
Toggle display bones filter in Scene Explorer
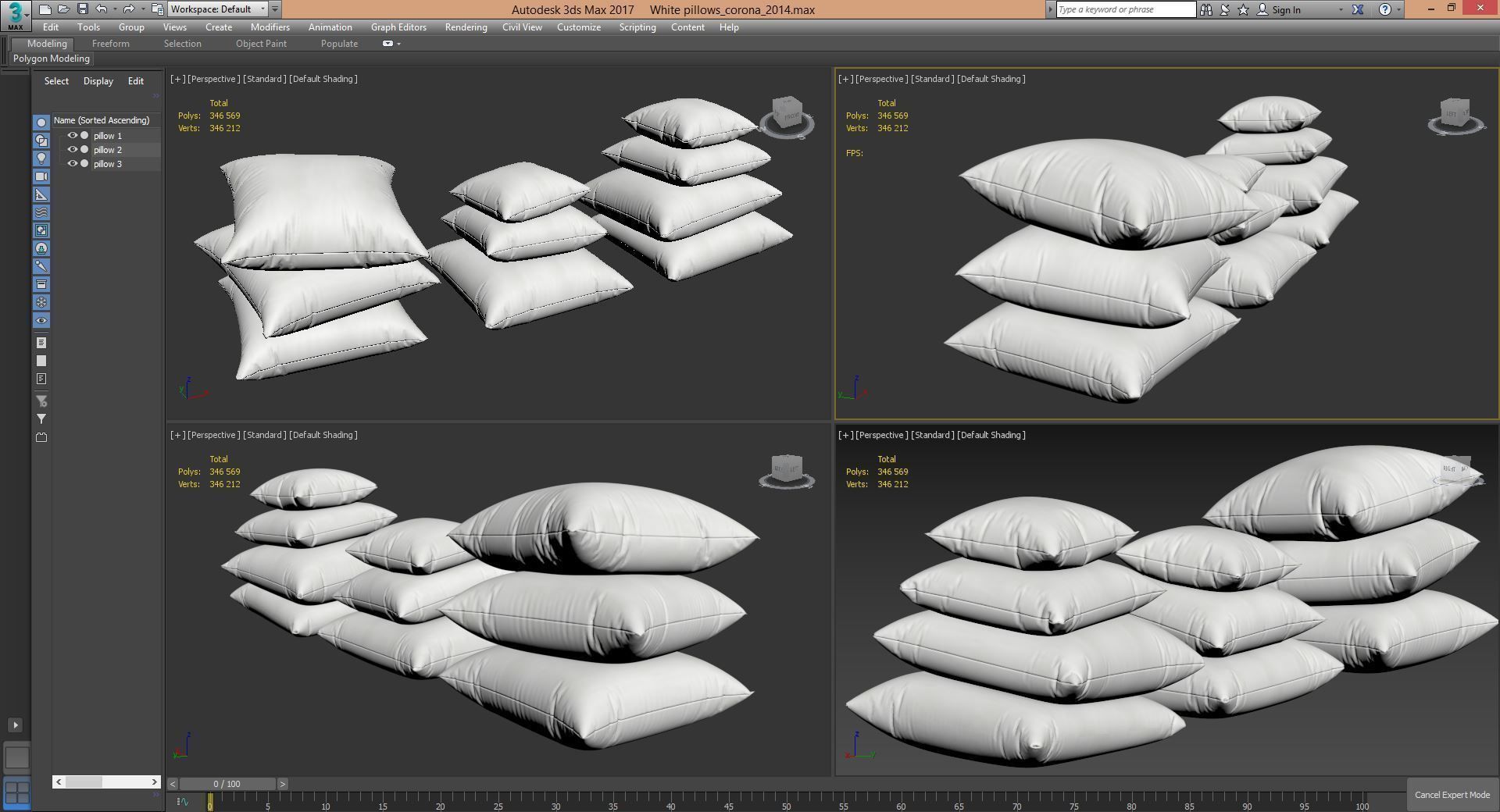[41, 266]
